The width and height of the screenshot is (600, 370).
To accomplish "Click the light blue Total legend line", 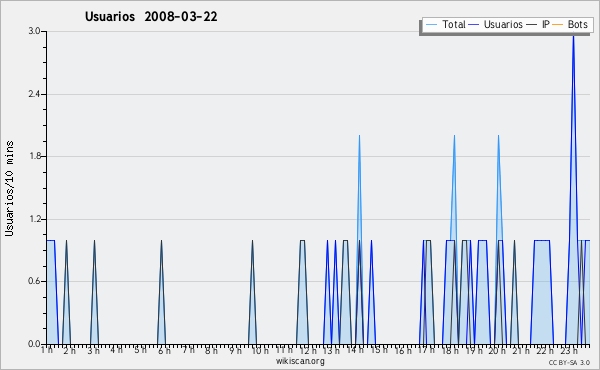I will tap(431, 25).
